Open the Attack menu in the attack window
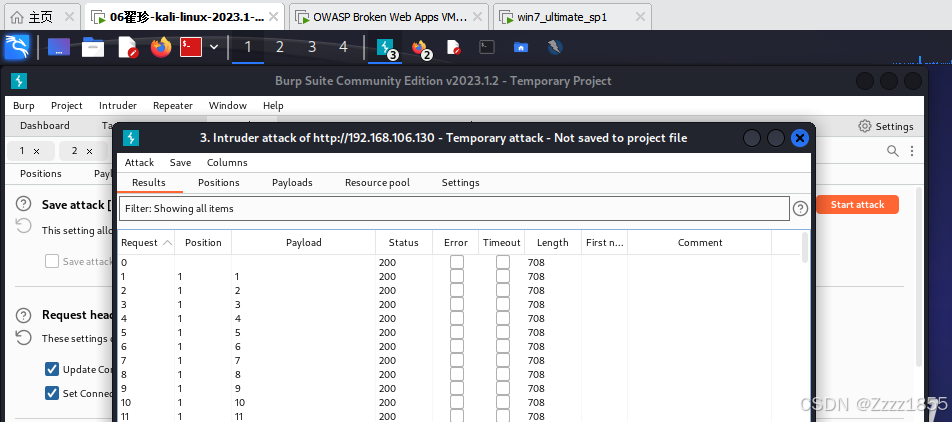 [x=140, y=163]
